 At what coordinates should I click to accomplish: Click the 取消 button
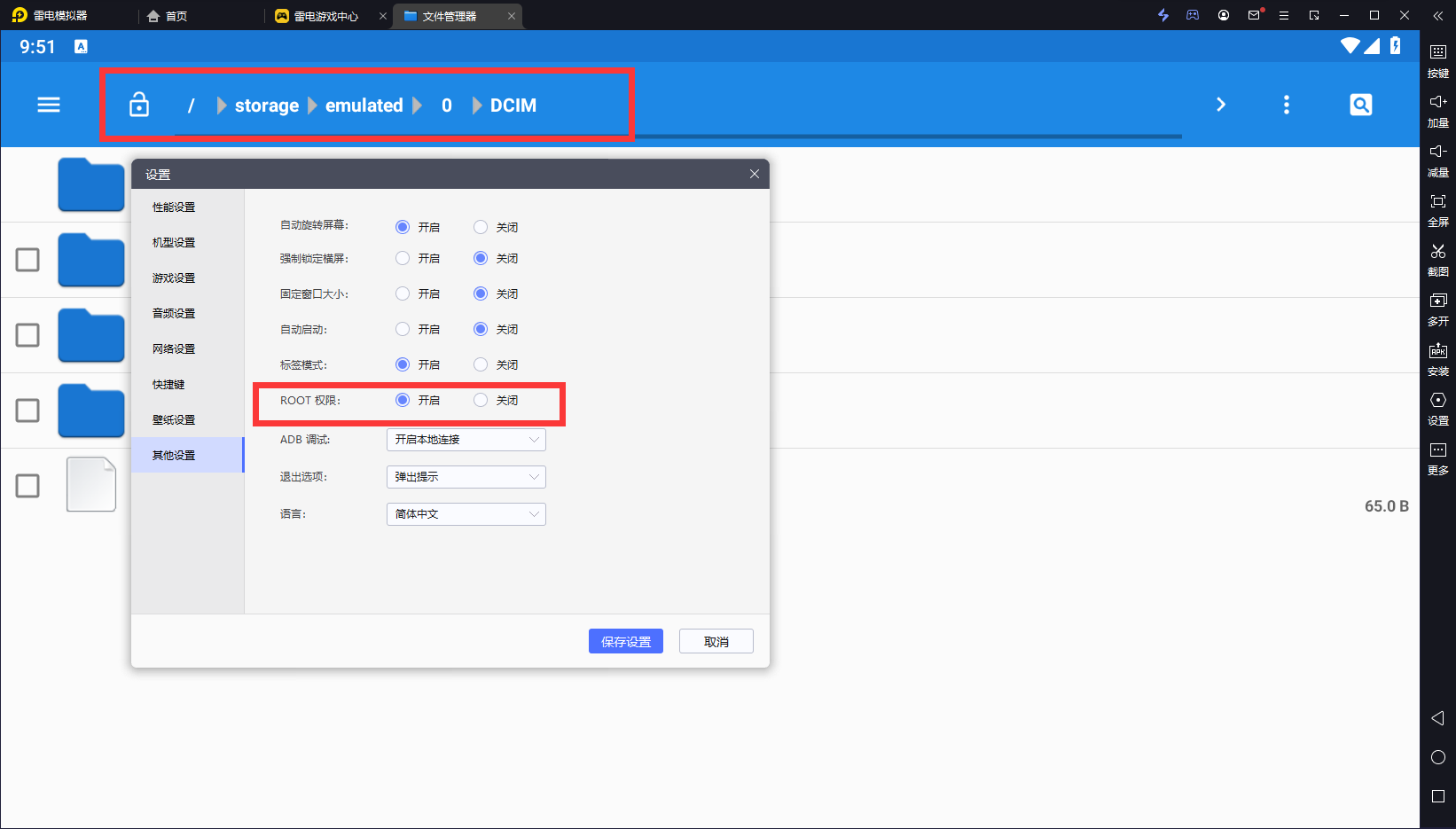716,642
